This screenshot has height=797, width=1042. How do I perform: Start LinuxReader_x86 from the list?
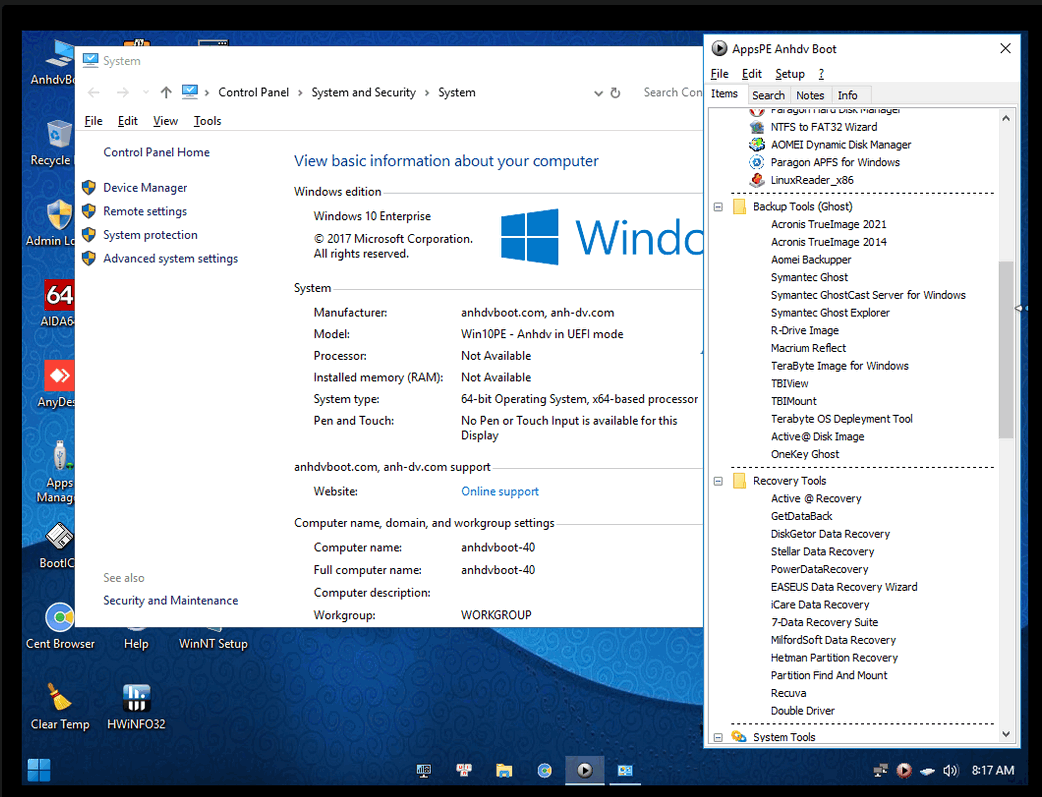[x=811, y=180]
